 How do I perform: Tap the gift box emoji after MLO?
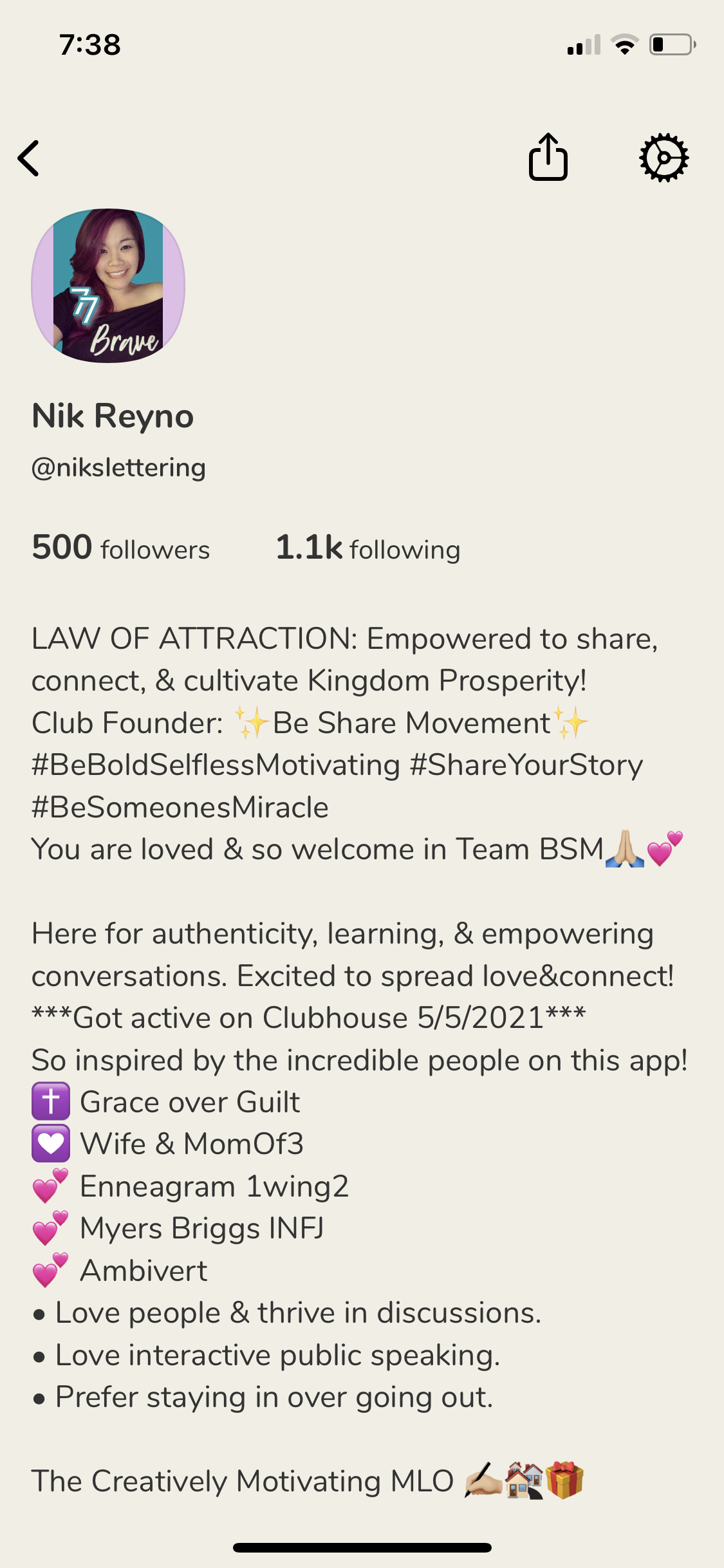click(x=564, y=1480)
